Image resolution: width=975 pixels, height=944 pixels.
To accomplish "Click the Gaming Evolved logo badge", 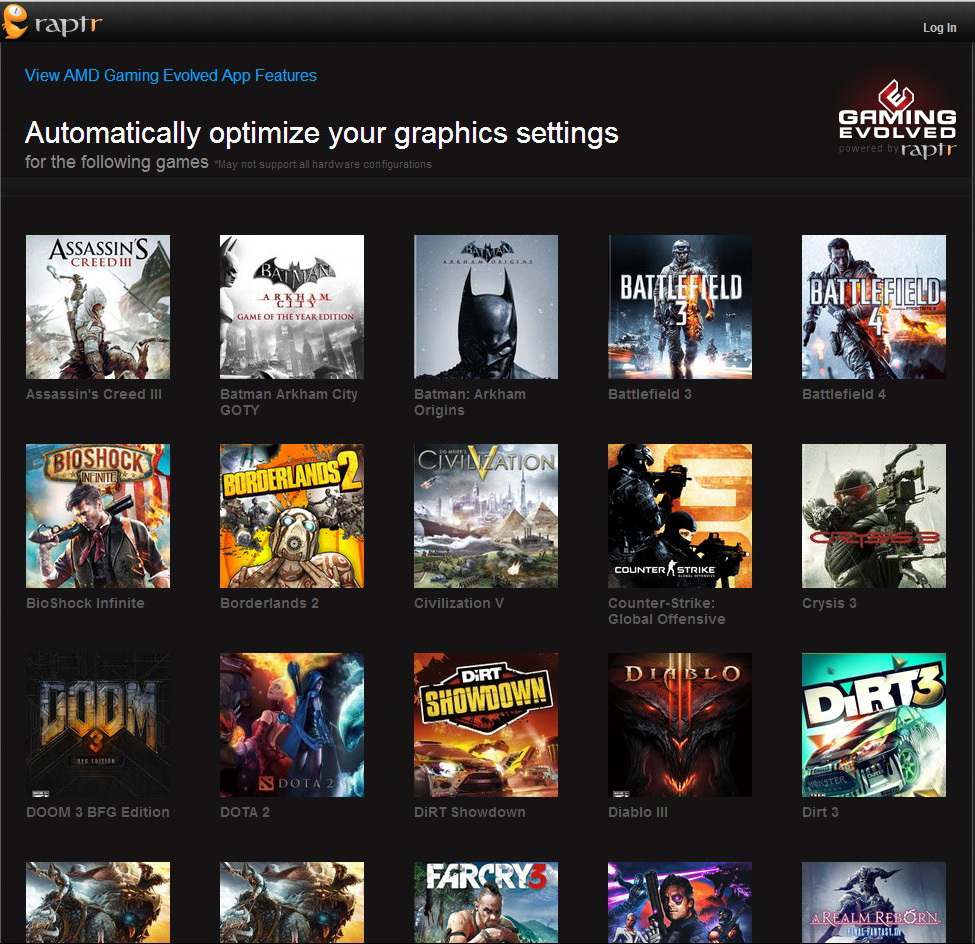I will point(896,120).
